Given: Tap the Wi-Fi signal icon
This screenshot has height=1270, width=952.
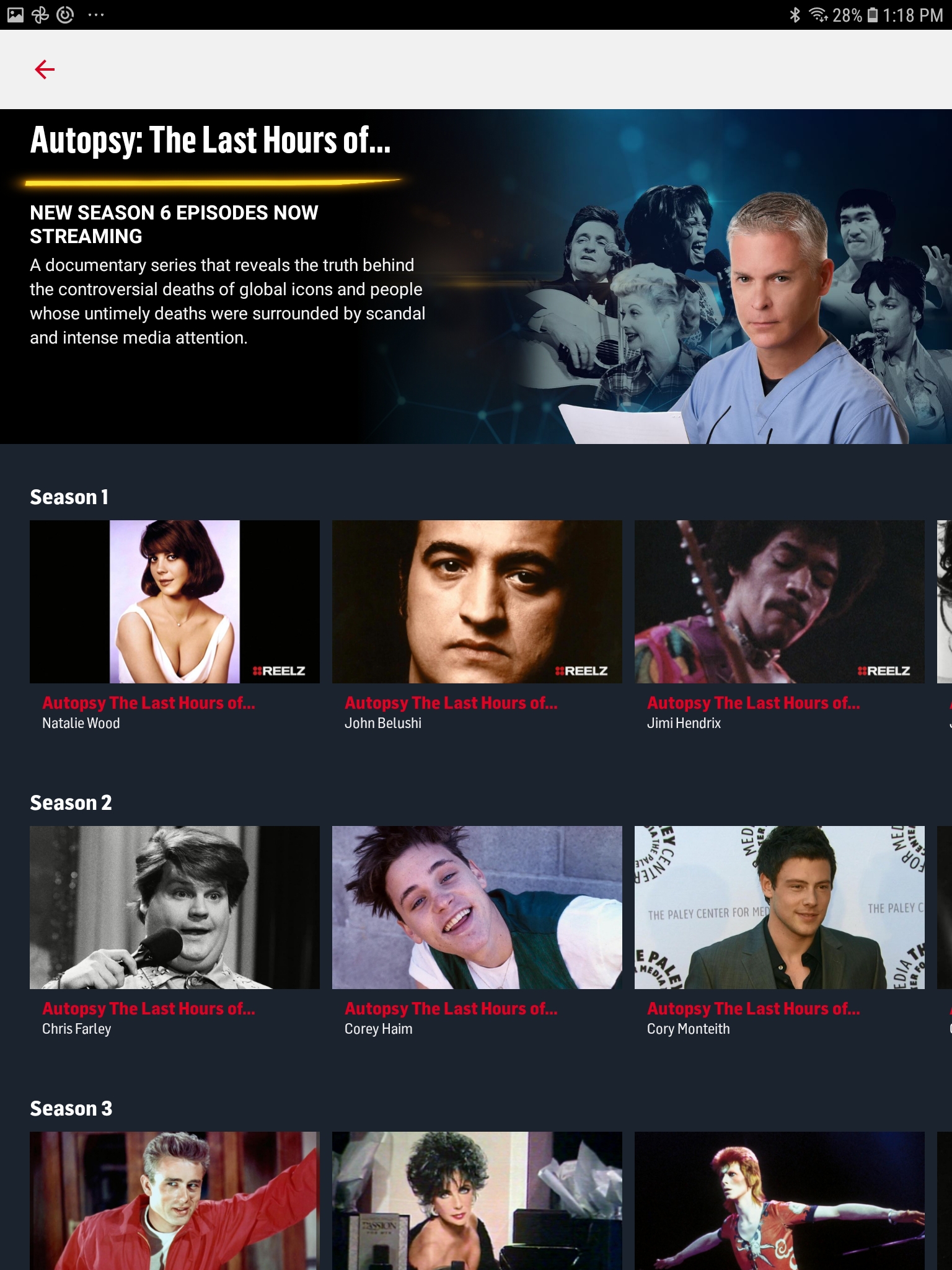Looking at the screenshot, I should click(x=818, y=15).
